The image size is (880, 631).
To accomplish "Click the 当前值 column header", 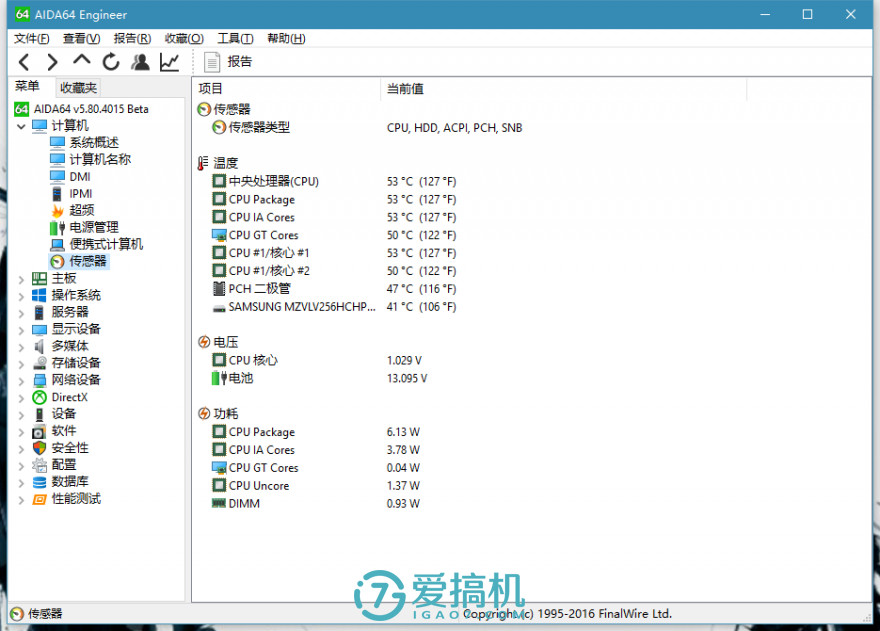I will pos(405,89).
